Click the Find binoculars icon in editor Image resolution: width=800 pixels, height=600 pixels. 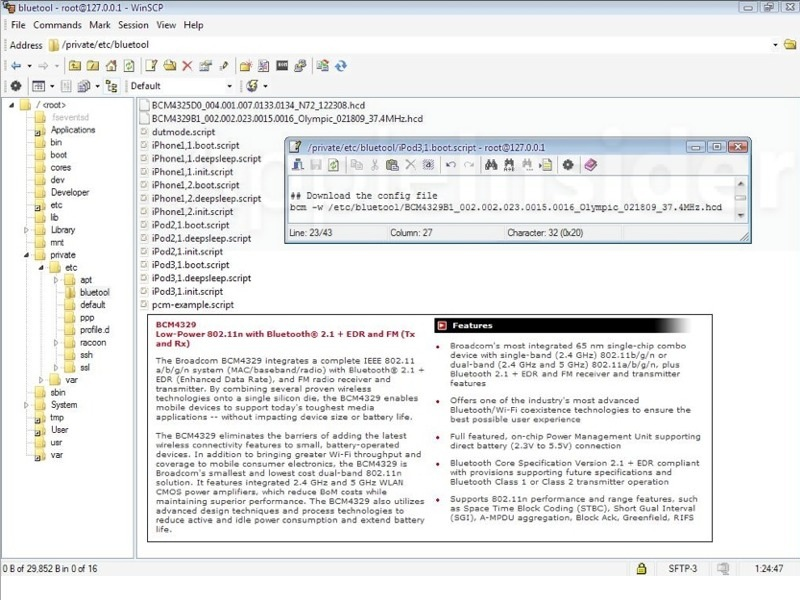click(x=491, y=165)
